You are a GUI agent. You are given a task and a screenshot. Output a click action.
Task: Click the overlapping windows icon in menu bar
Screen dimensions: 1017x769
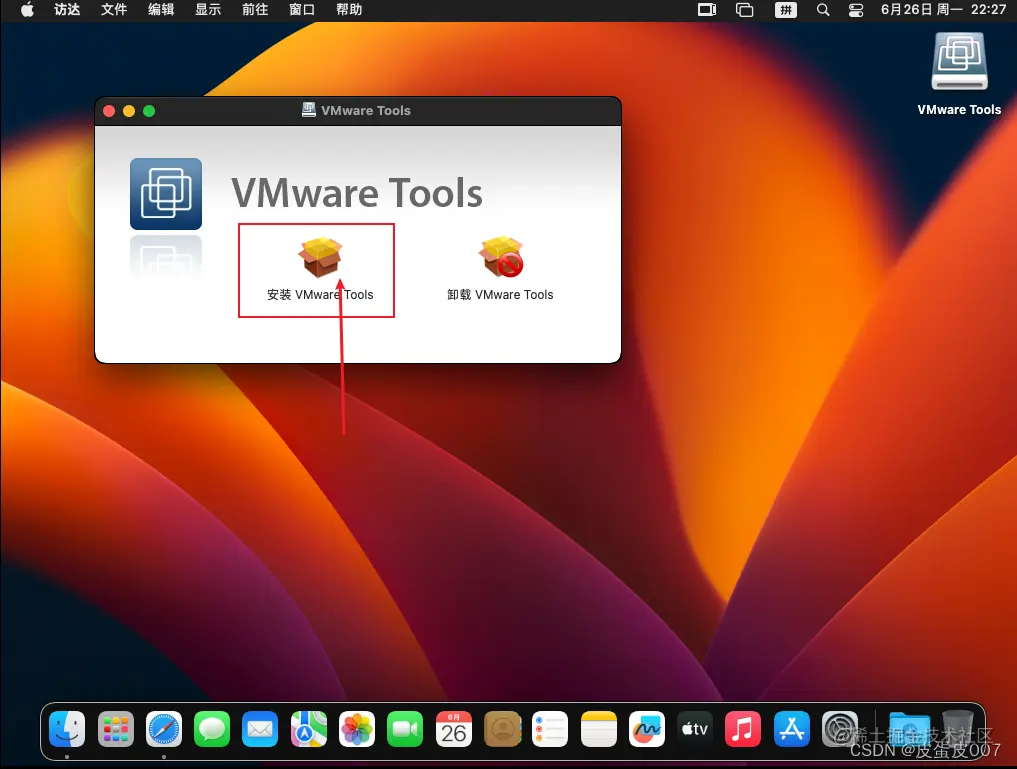pyautogui.click(x=745, y=10)
